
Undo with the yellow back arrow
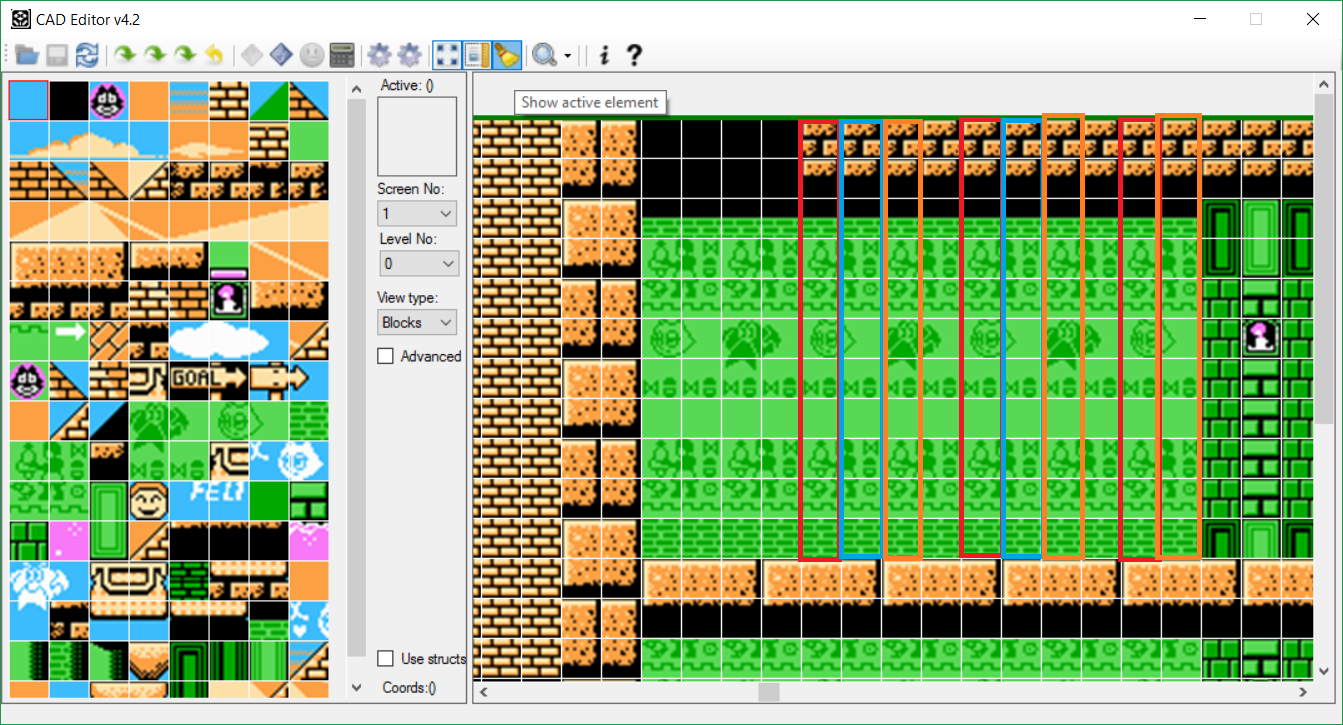213,55
